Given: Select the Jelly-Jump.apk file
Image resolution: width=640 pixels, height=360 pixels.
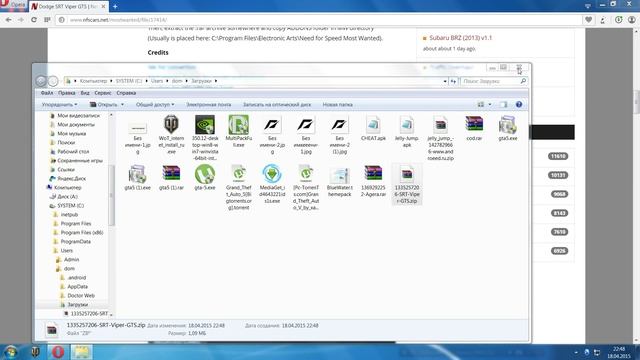Looking at the screenshot, I should pyautogui.click(x=407, y=124).
